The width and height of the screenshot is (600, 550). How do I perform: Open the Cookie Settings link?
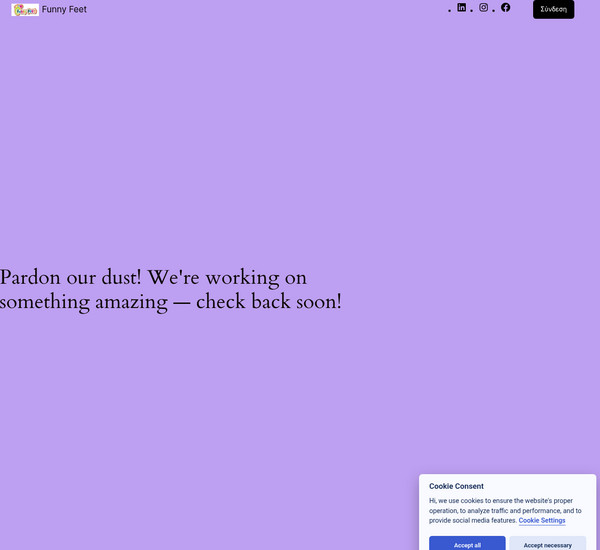tap(542, 521)
